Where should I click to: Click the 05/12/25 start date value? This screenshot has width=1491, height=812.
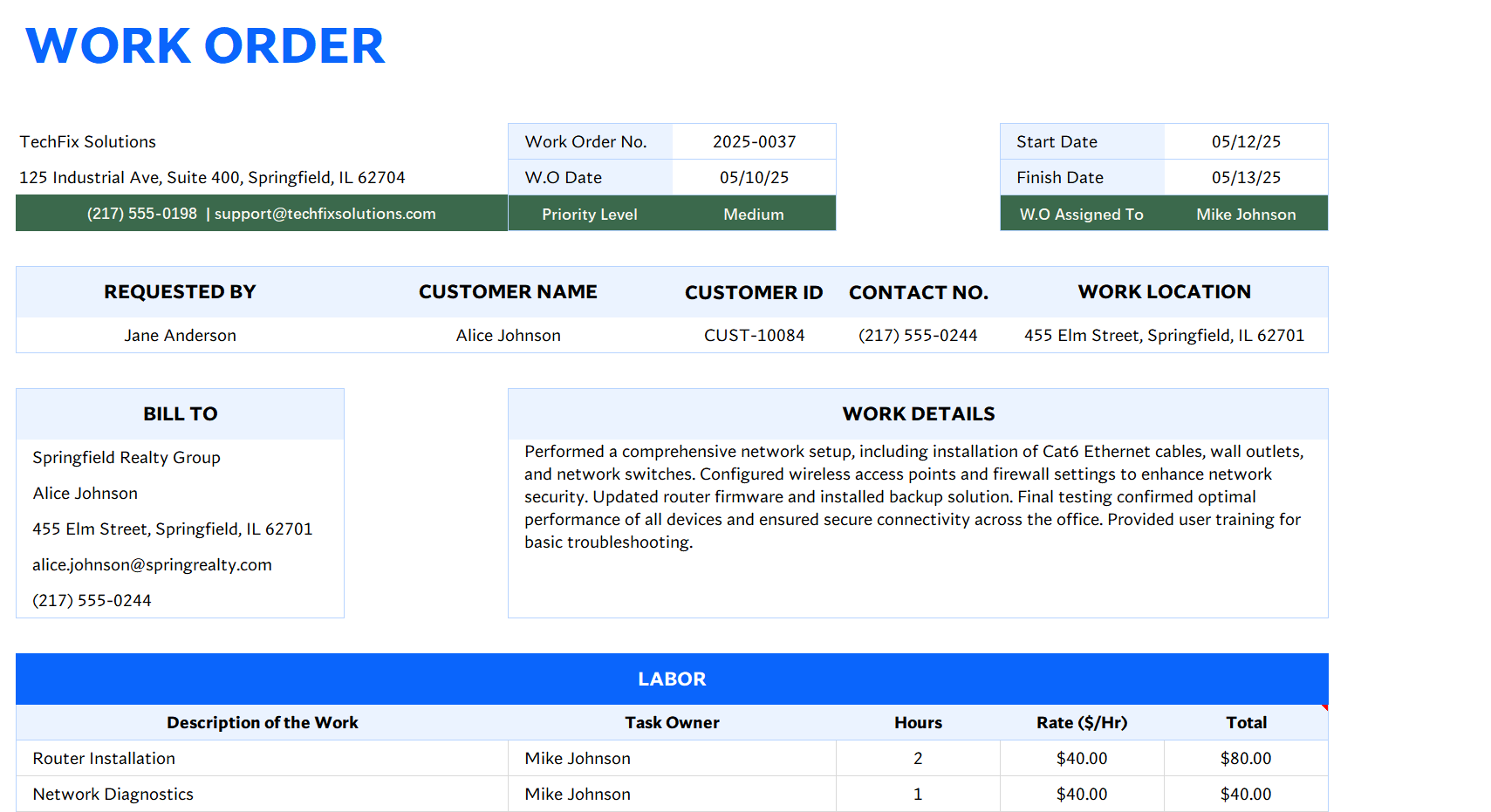click(1246, 142)
